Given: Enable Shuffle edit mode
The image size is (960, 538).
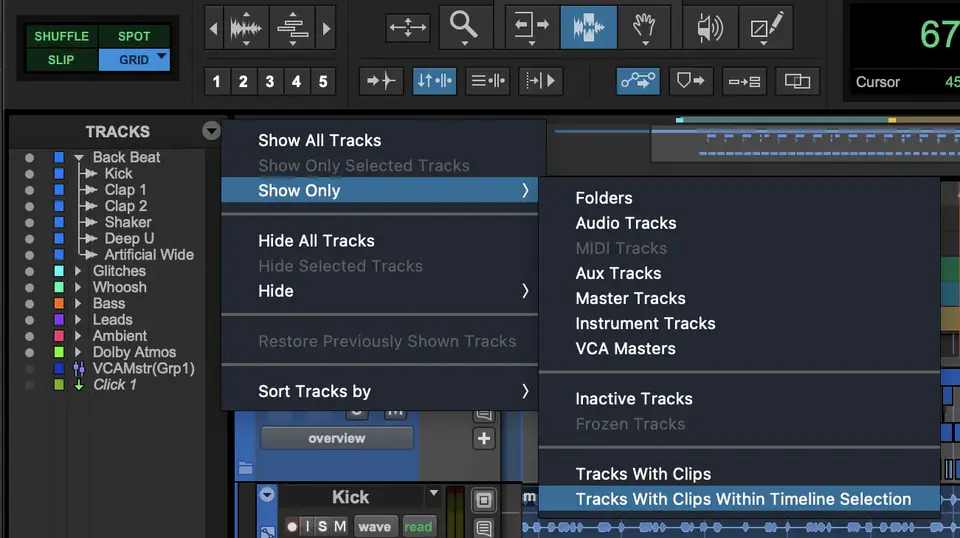Looking at the screenshot, I should point(61,36).
